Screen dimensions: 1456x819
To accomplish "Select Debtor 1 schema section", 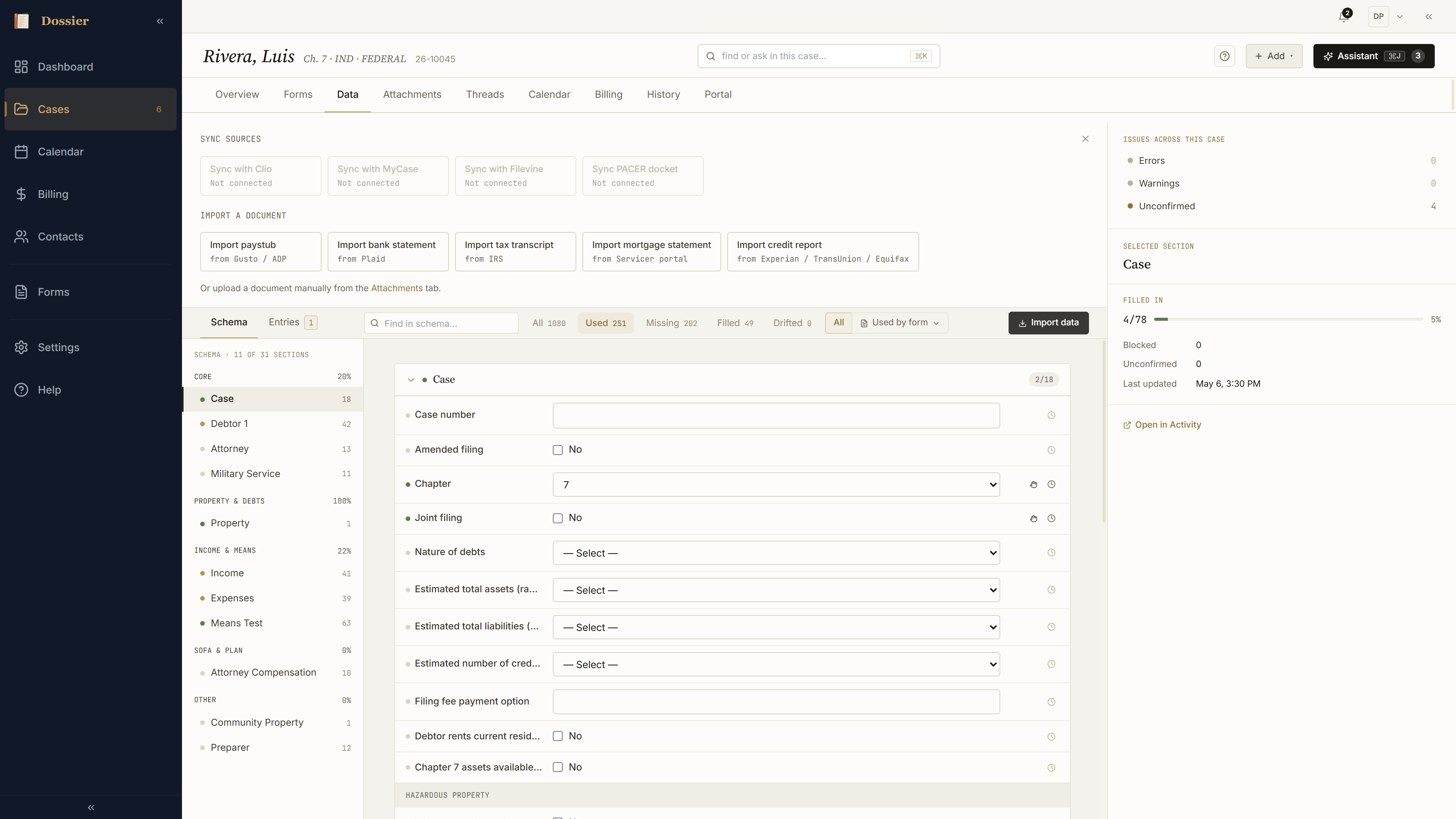I will pos(273,424).
